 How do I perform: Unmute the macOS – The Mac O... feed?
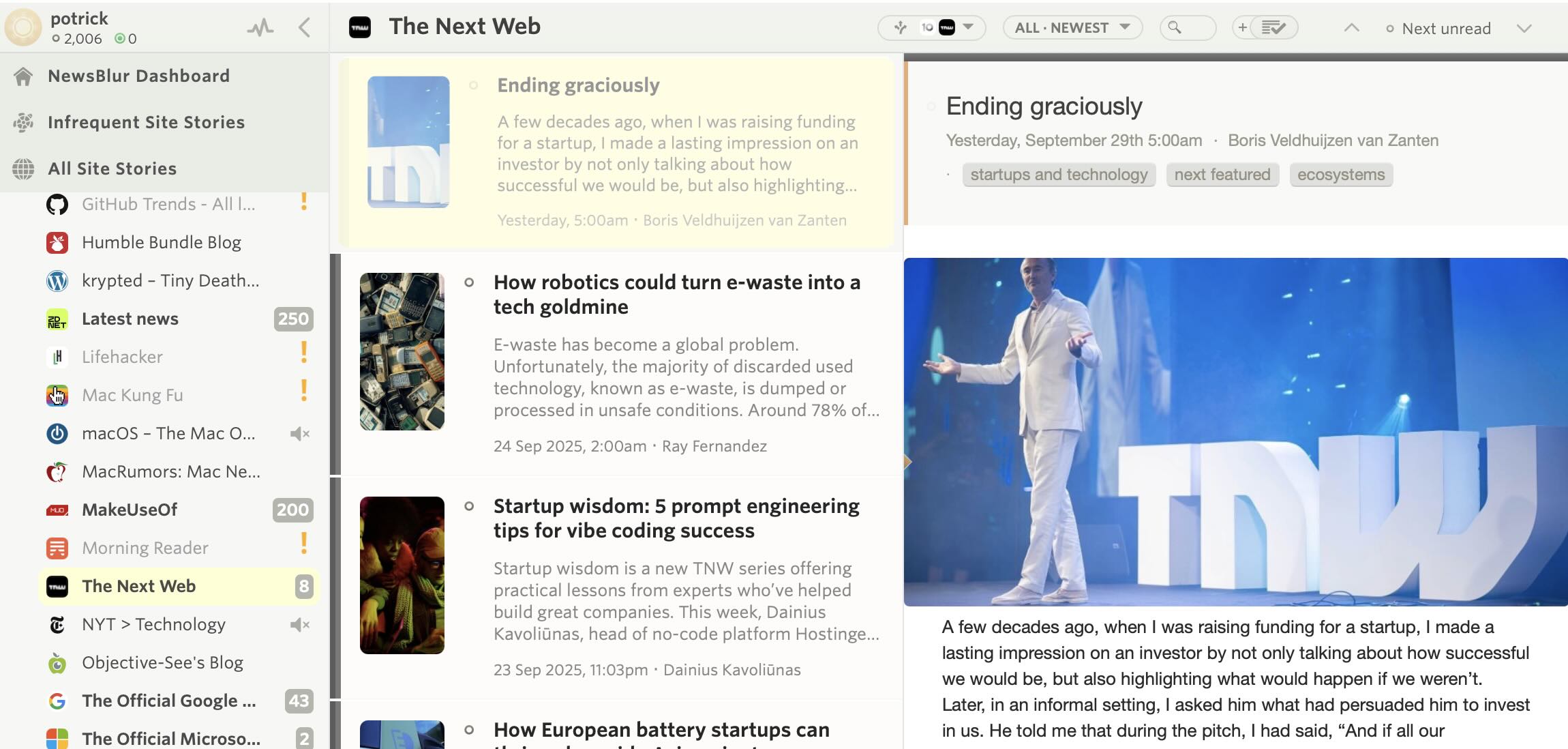click(x=300, y=434)
